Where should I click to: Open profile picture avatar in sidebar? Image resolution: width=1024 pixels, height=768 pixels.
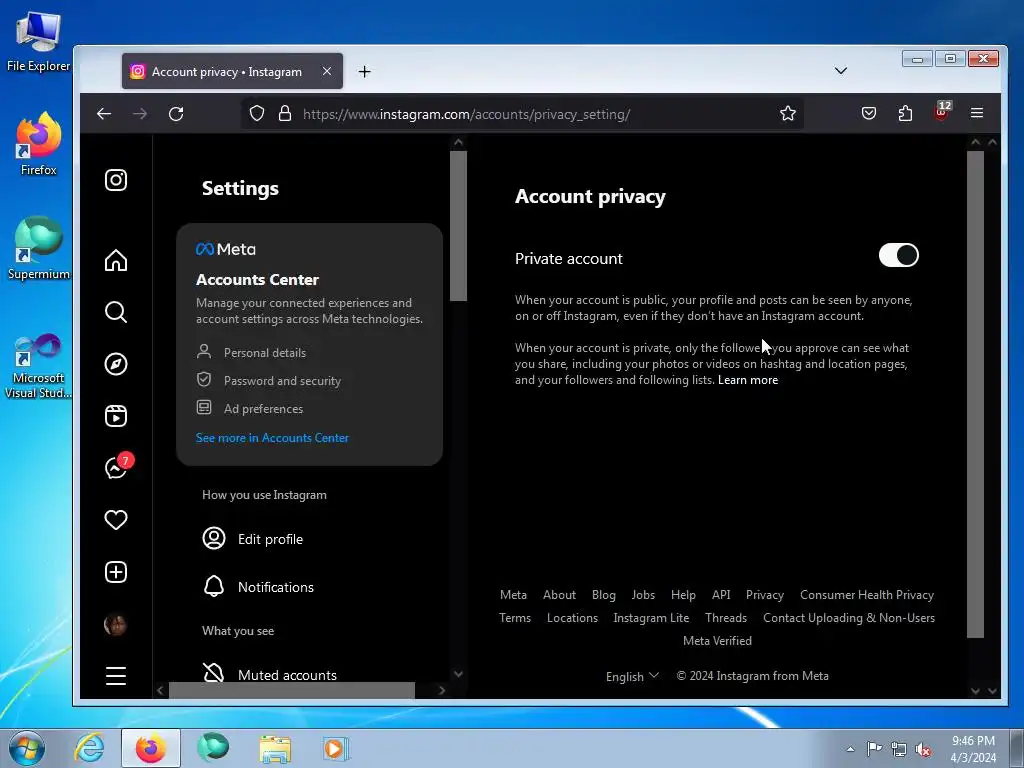[116, 625]
